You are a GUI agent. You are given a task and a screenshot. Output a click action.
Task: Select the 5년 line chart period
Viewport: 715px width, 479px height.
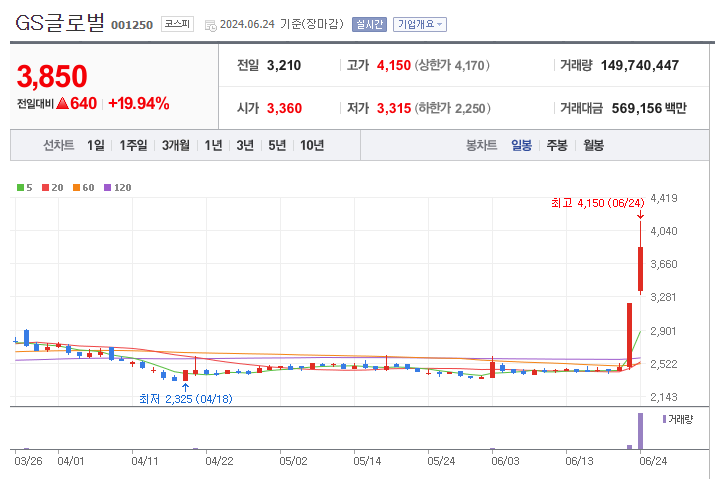[277, 145]
